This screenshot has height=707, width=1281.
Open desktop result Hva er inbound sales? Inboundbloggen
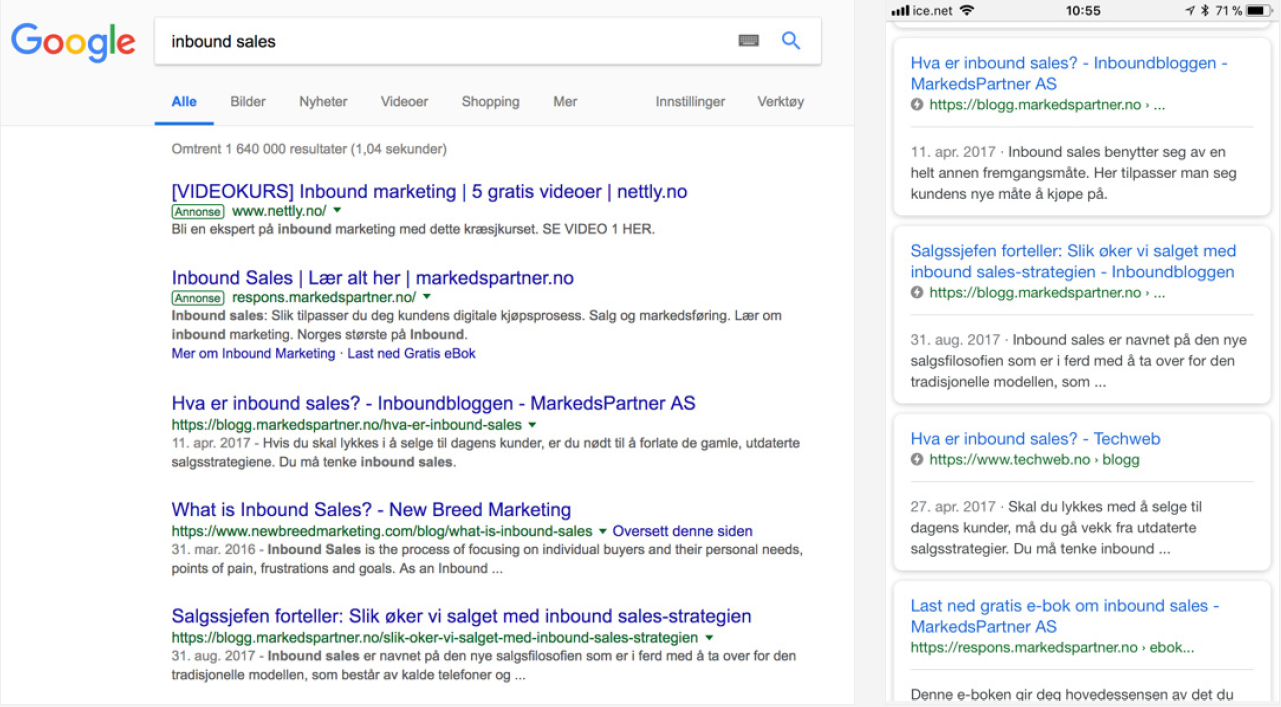coord(434,404)
